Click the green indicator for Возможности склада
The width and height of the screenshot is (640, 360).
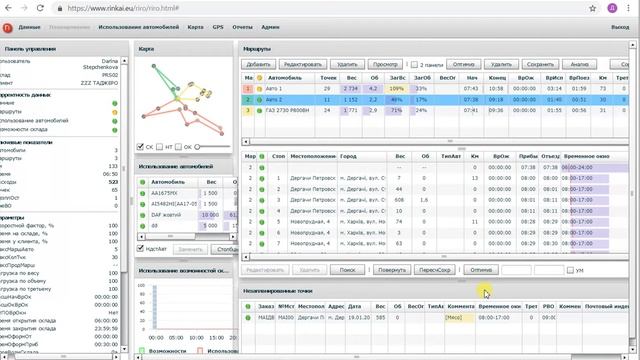pyautogui.click(x=115, y=130)
